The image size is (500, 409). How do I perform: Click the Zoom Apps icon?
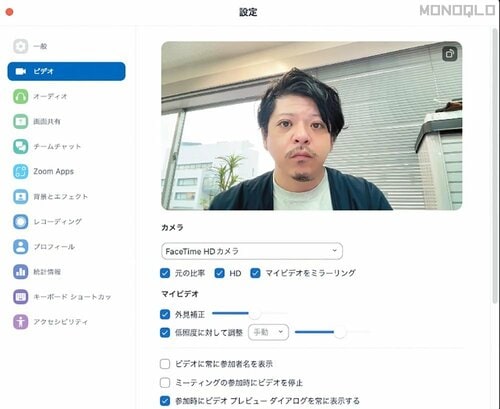(21, 171)
